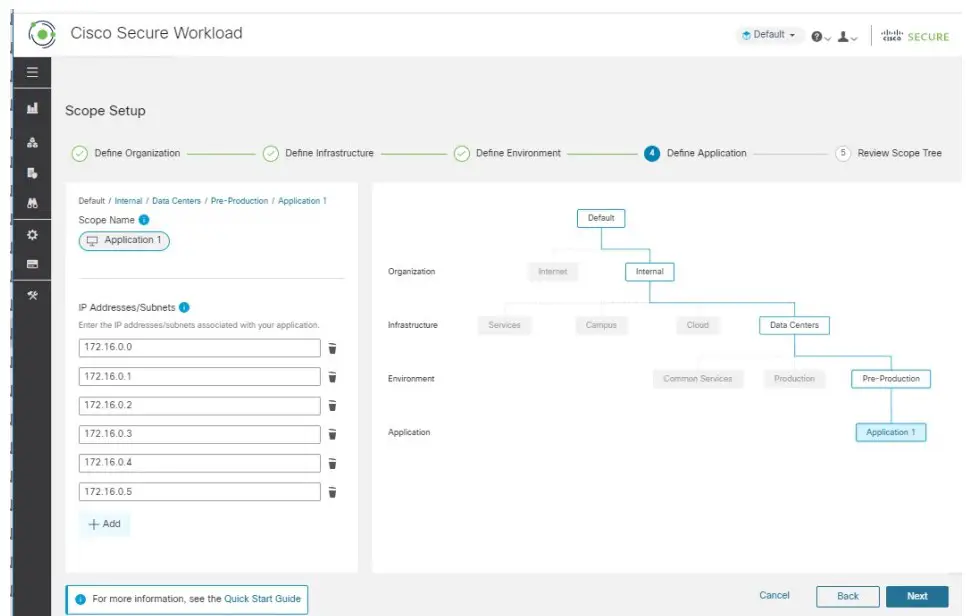Select the Default node in scope tree
Viewport: 966px width, 616px height.
click(x=601, y=218)
